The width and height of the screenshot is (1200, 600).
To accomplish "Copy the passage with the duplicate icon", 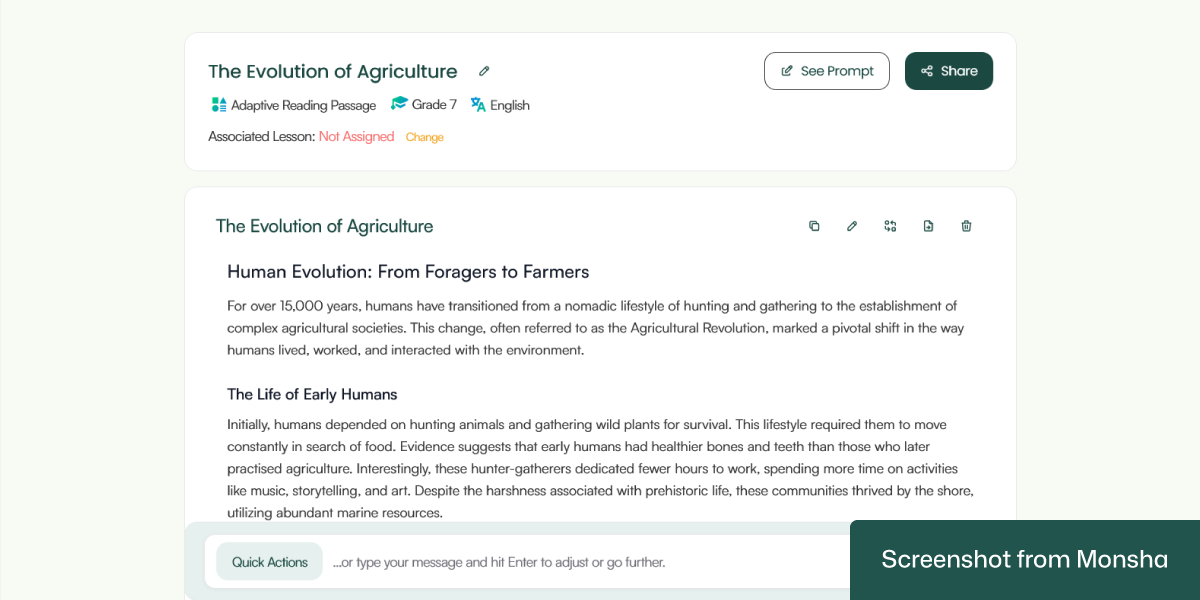I will click(814, 226).
